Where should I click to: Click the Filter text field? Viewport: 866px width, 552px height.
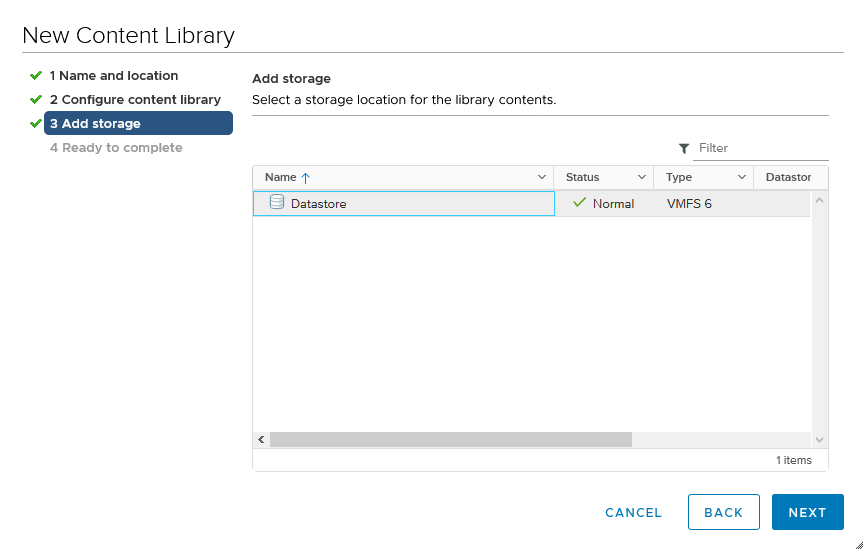click(x=761, y=148)
